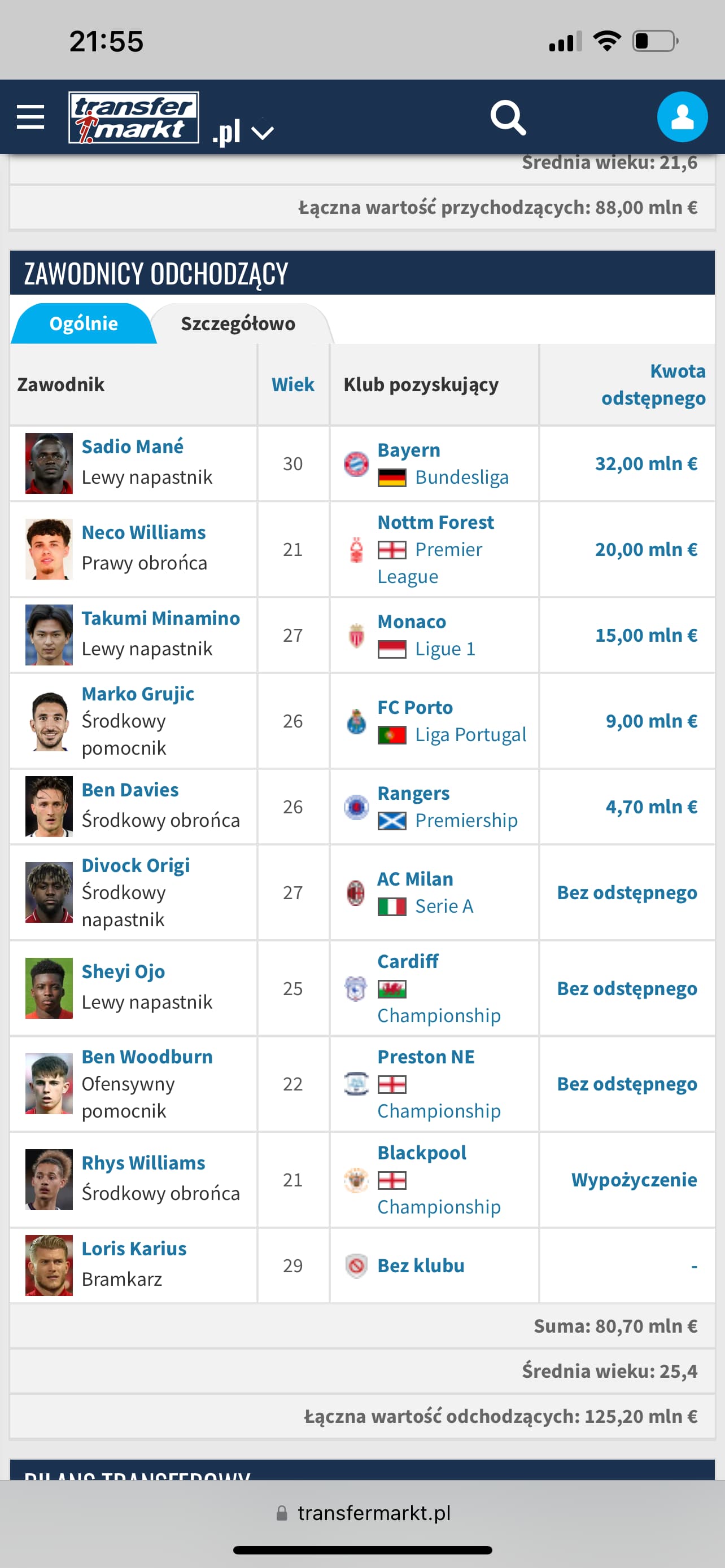
Task: Click the FC Porto club crest
Action: click(x=356, y=721)
